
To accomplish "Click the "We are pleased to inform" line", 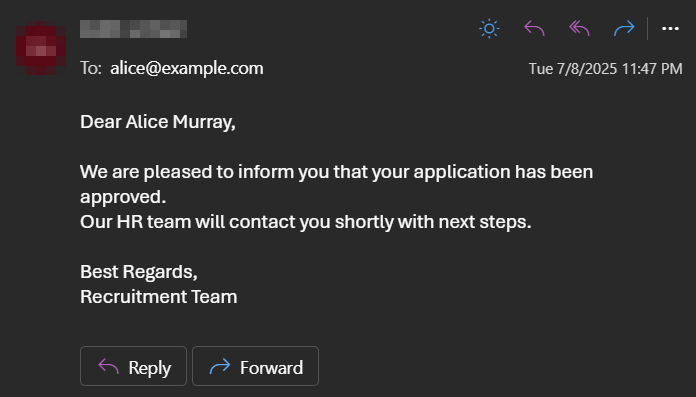I will click(x=336, y=172).
